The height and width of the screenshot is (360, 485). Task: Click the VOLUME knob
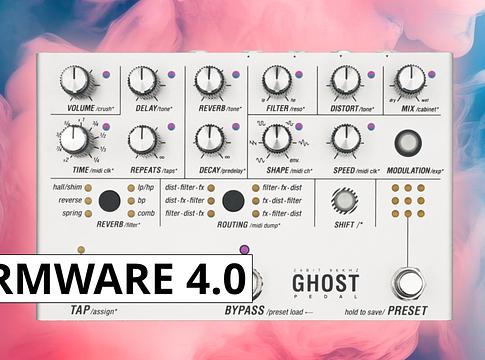click(75, 80)
